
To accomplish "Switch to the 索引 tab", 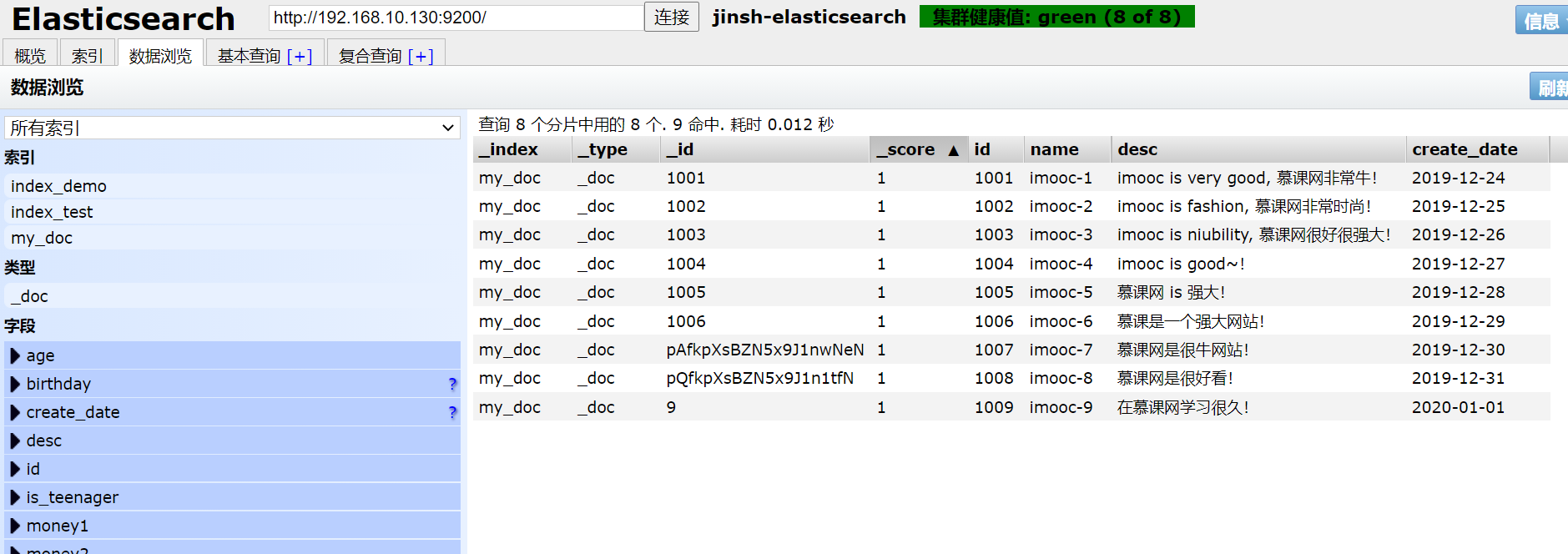I will click(x=87, y=55).
